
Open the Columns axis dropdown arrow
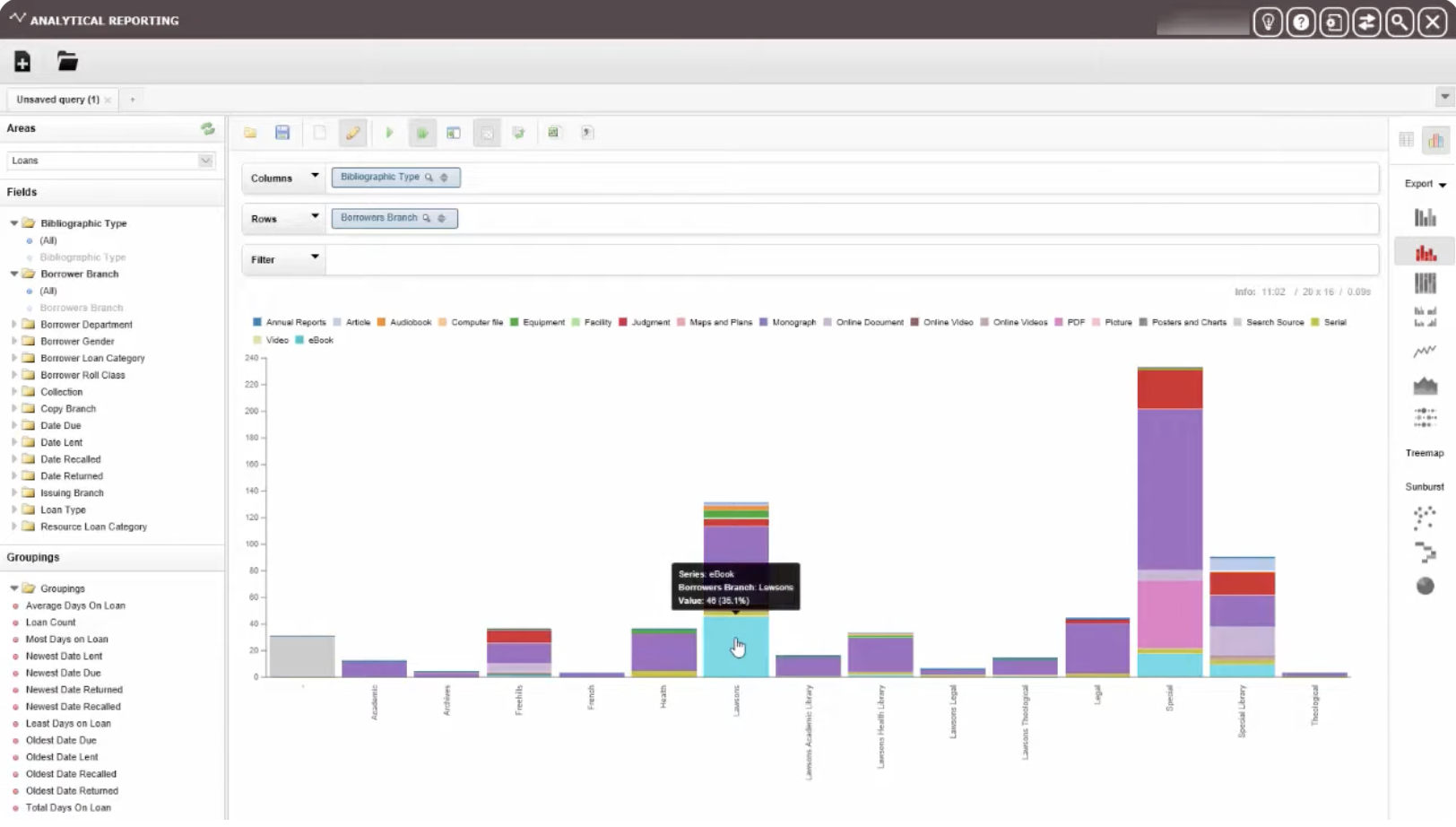(x=315, y=177)
